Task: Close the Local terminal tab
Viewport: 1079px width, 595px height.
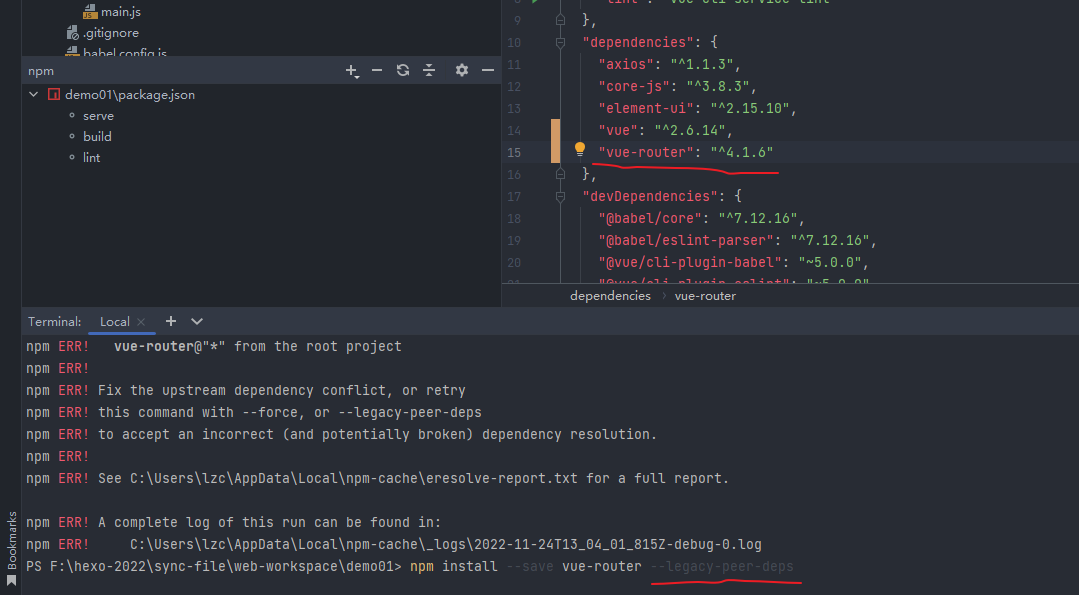Action: (x=141, y=322)
